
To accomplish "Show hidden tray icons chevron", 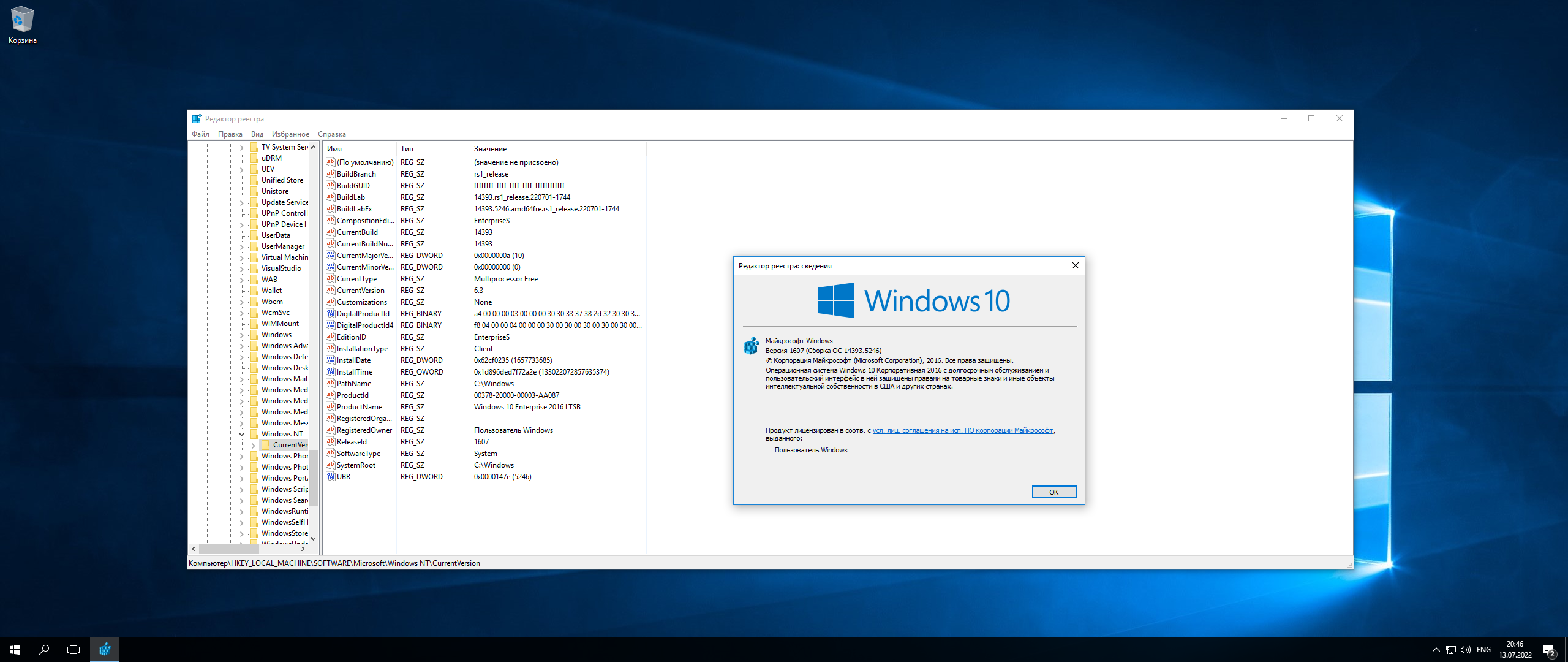I will tap(1436, 650).
